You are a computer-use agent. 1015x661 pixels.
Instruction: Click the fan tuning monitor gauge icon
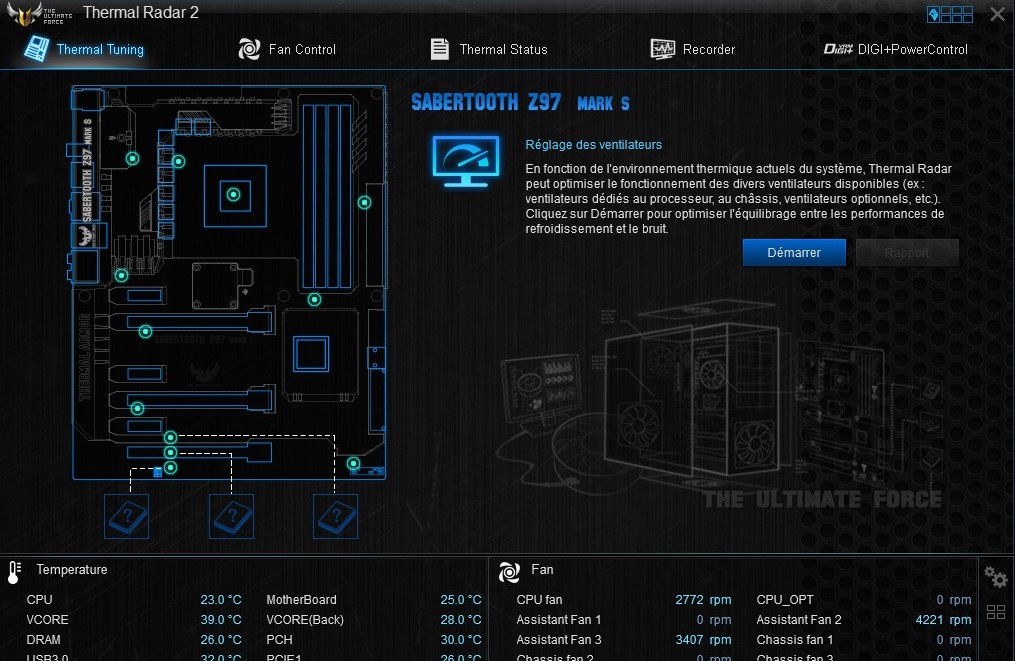point(466,161)
